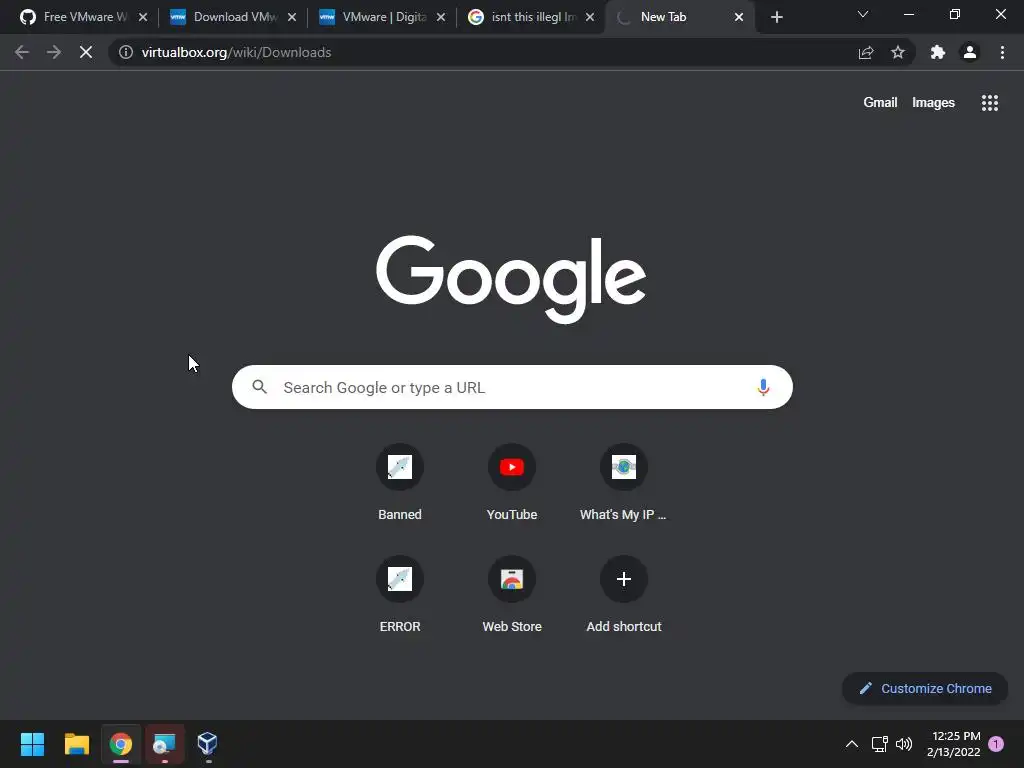
Task: Close the Free VMware W tab
Action: click(143, 17)
